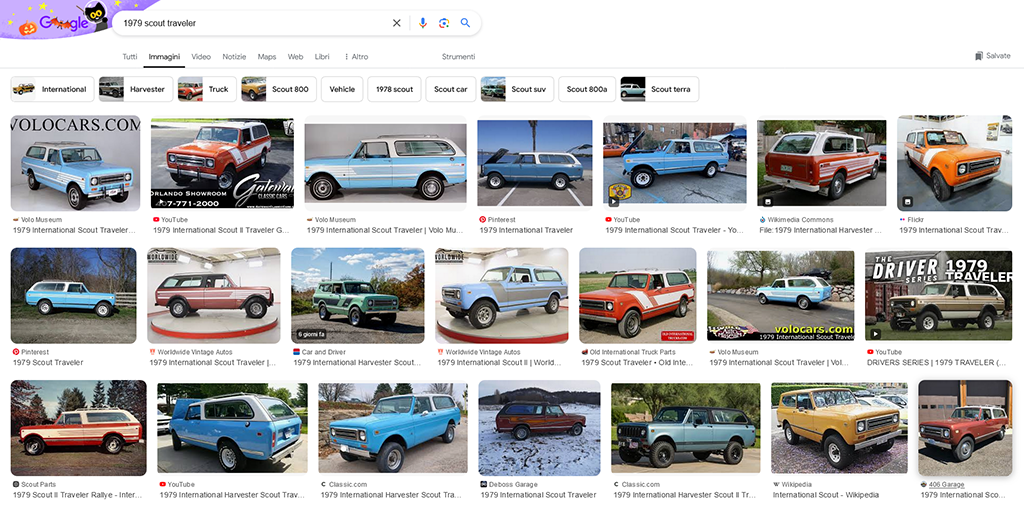This screenshot has width=1024, height=506.
Task: Switch to the Web tab
Action: pyautogui.click(x=295, y=57)
